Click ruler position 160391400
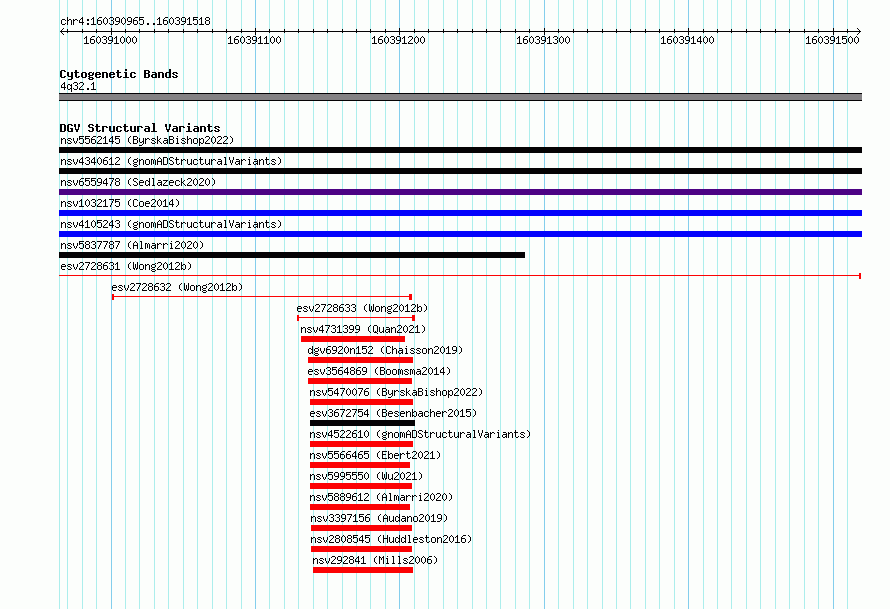890x609 pixels. click(687, 40)
